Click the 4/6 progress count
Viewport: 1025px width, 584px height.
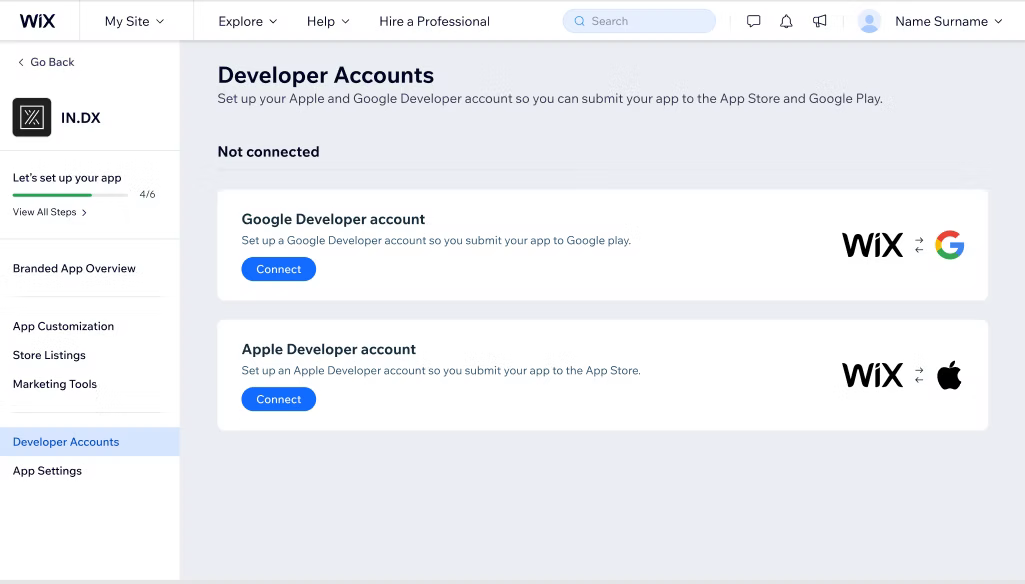pos(147,194)
